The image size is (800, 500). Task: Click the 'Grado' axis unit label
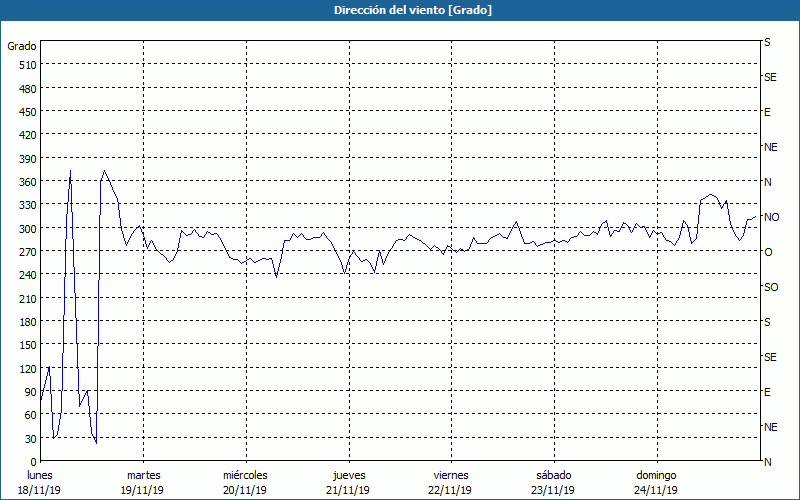click(22, 46)
